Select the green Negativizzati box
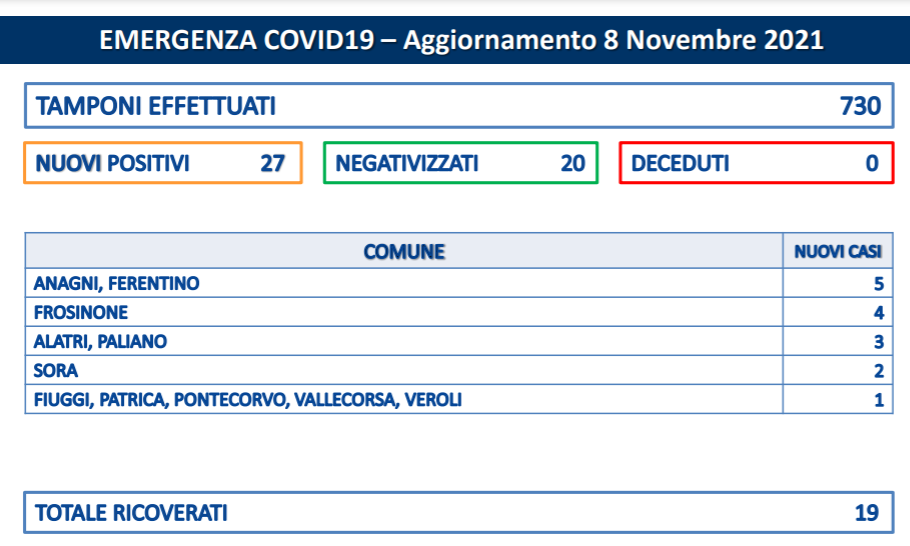 tap(461, 163)
